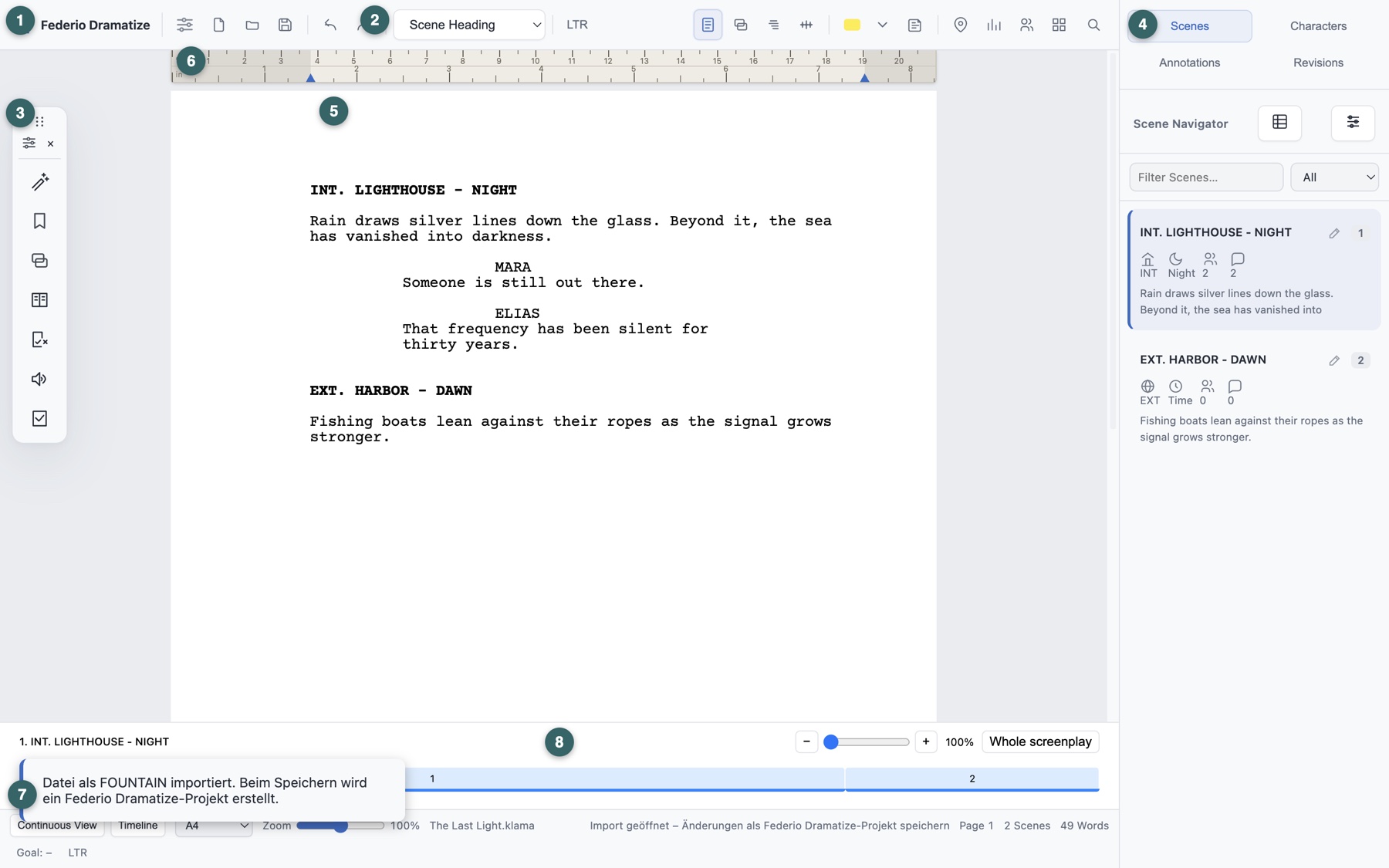The height and width of the screenshot is (868, 1389).
Task: Click the '2 Scenes' count in the status bar
Action: (1026, 826)
